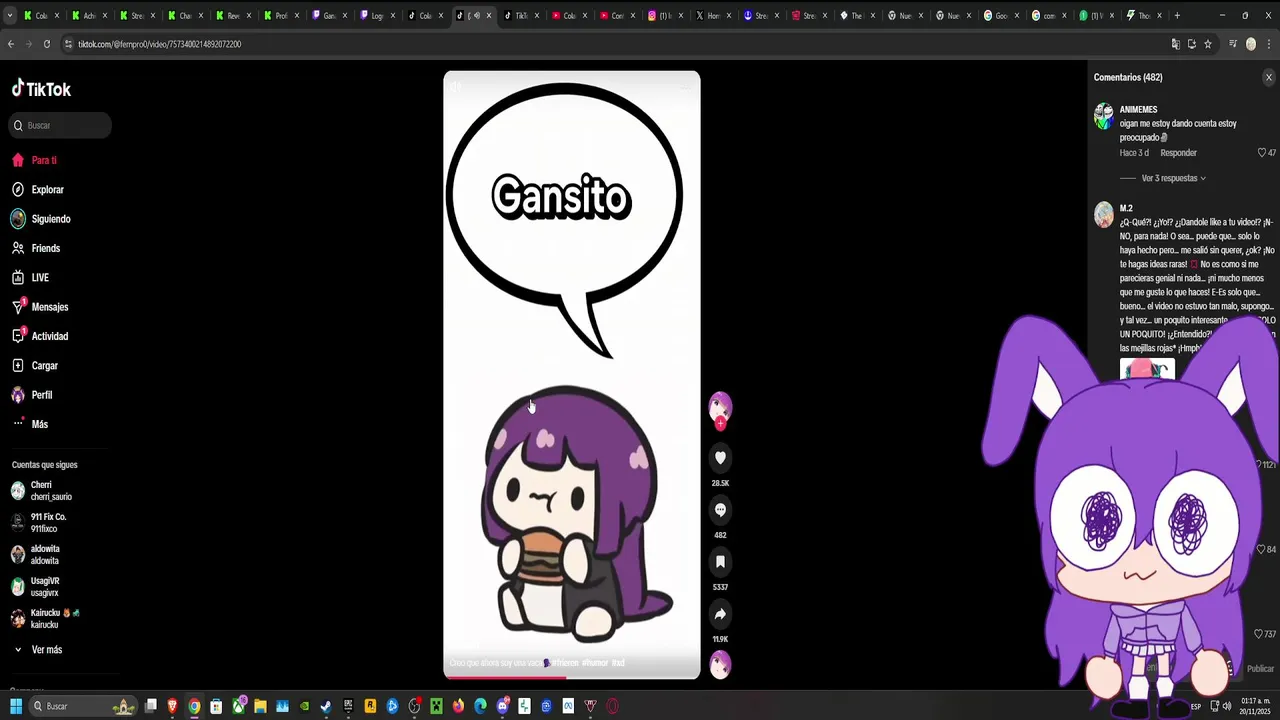Open Epic Games from the taskbar
This screenshot has width=1280, height=720.
(x=348, y=706)
